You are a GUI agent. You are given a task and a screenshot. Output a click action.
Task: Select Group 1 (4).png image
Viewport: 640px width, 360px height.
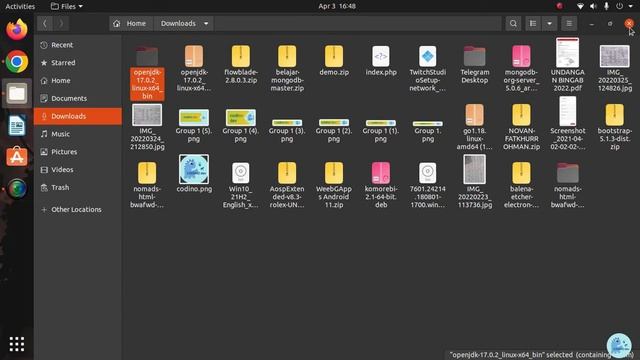(x=240, y=125)
